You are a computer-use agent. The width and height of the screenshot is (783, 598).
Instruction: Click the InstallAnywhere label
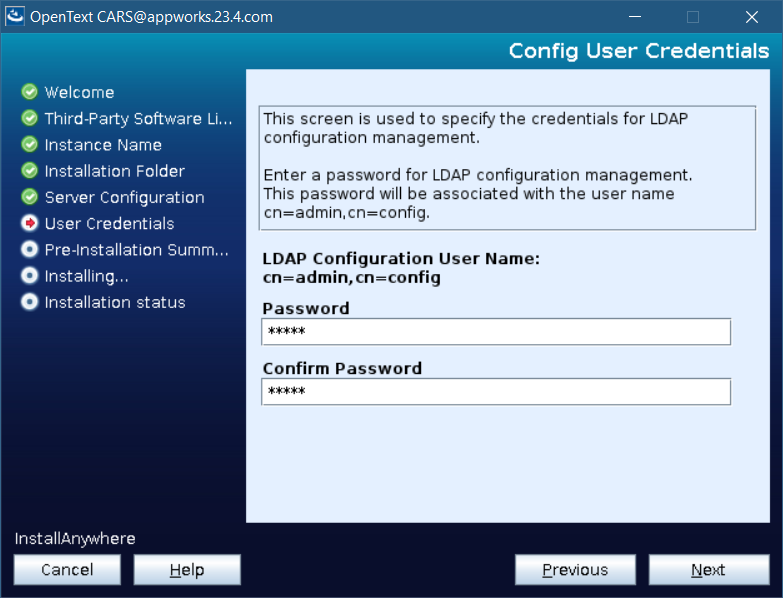pos(75,539)
